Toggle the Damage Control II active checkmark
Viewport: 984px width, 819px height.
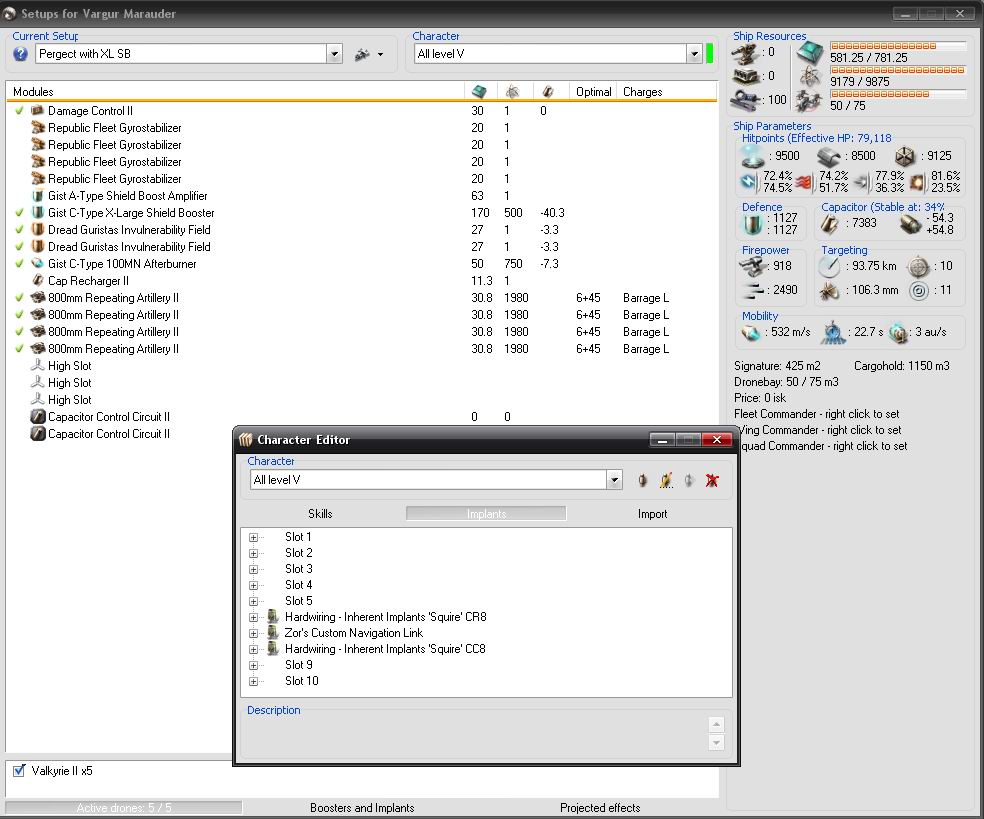19,111
